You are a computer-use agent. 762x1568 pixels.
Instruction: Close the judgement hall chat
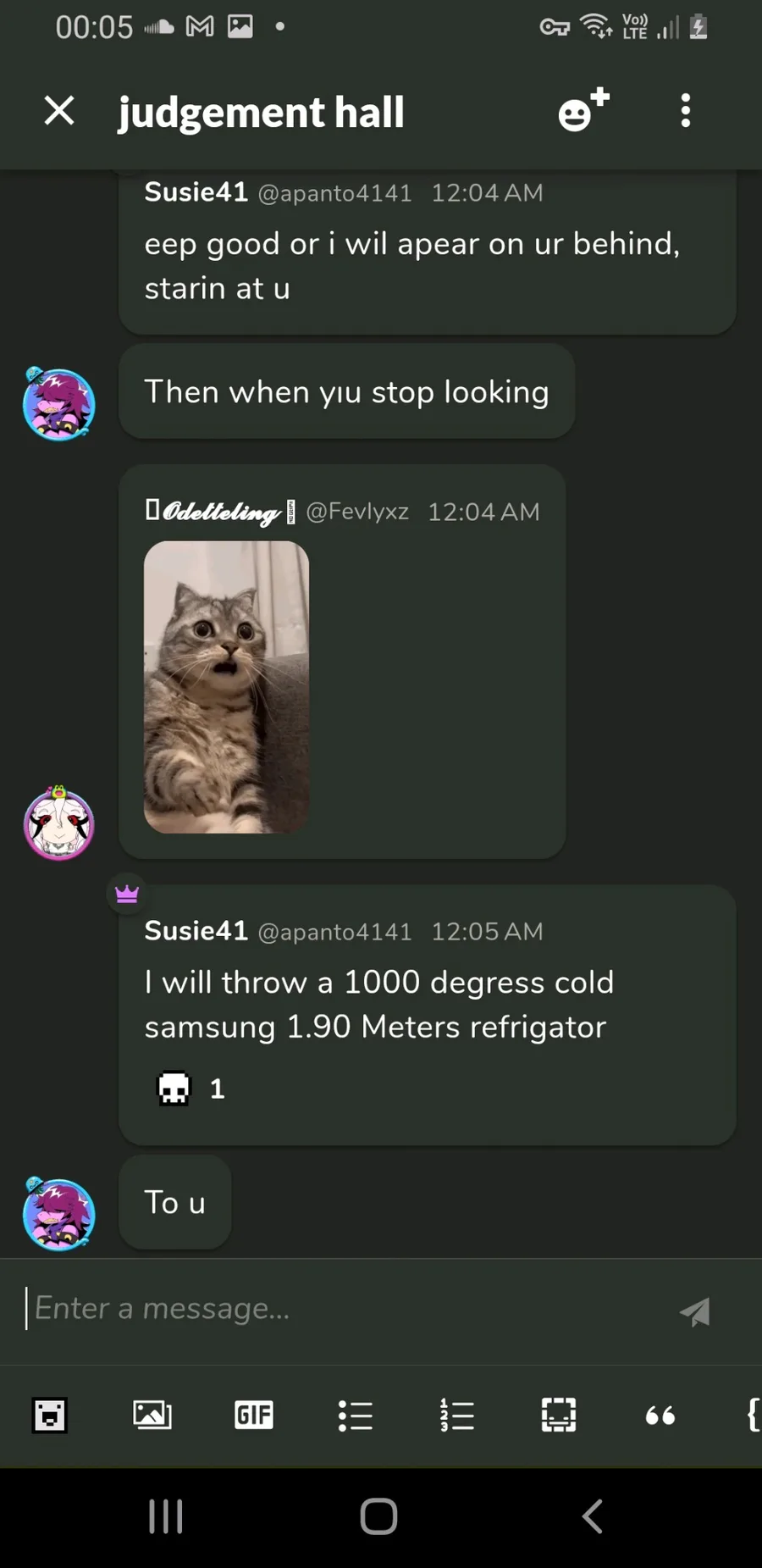pyautogui.click(x=59, y=111)
